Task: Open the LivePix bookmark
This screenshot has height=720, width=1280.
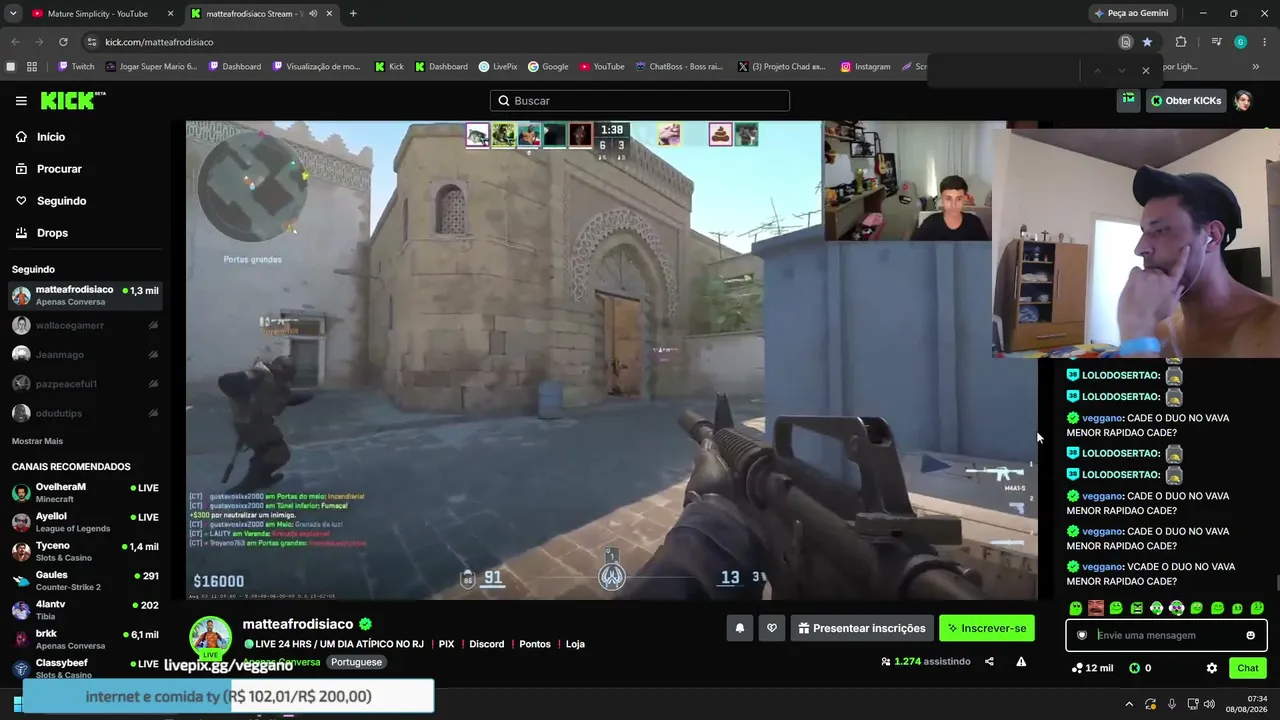Action: (498, 67)
